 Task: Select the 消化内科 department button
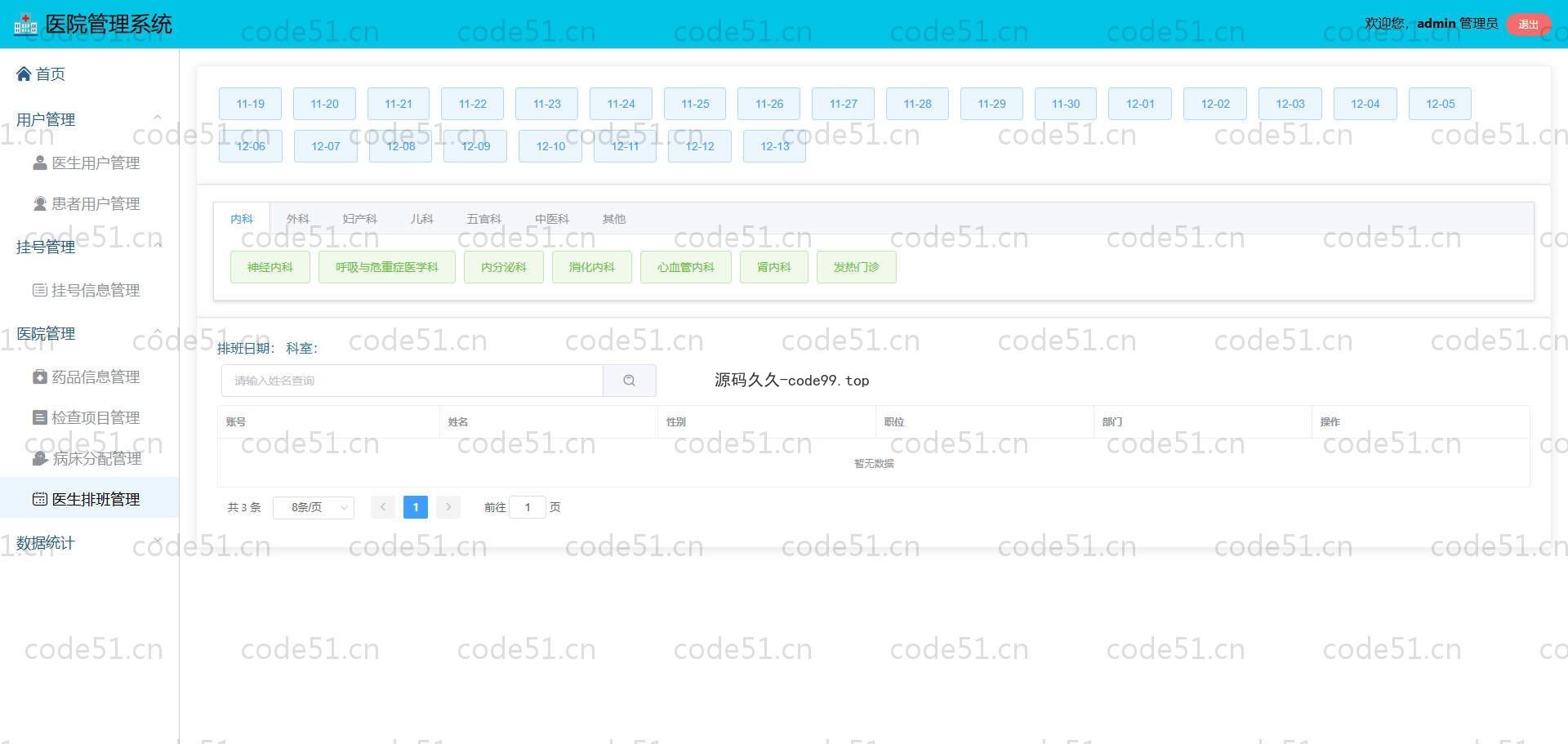tap(592, 267)
